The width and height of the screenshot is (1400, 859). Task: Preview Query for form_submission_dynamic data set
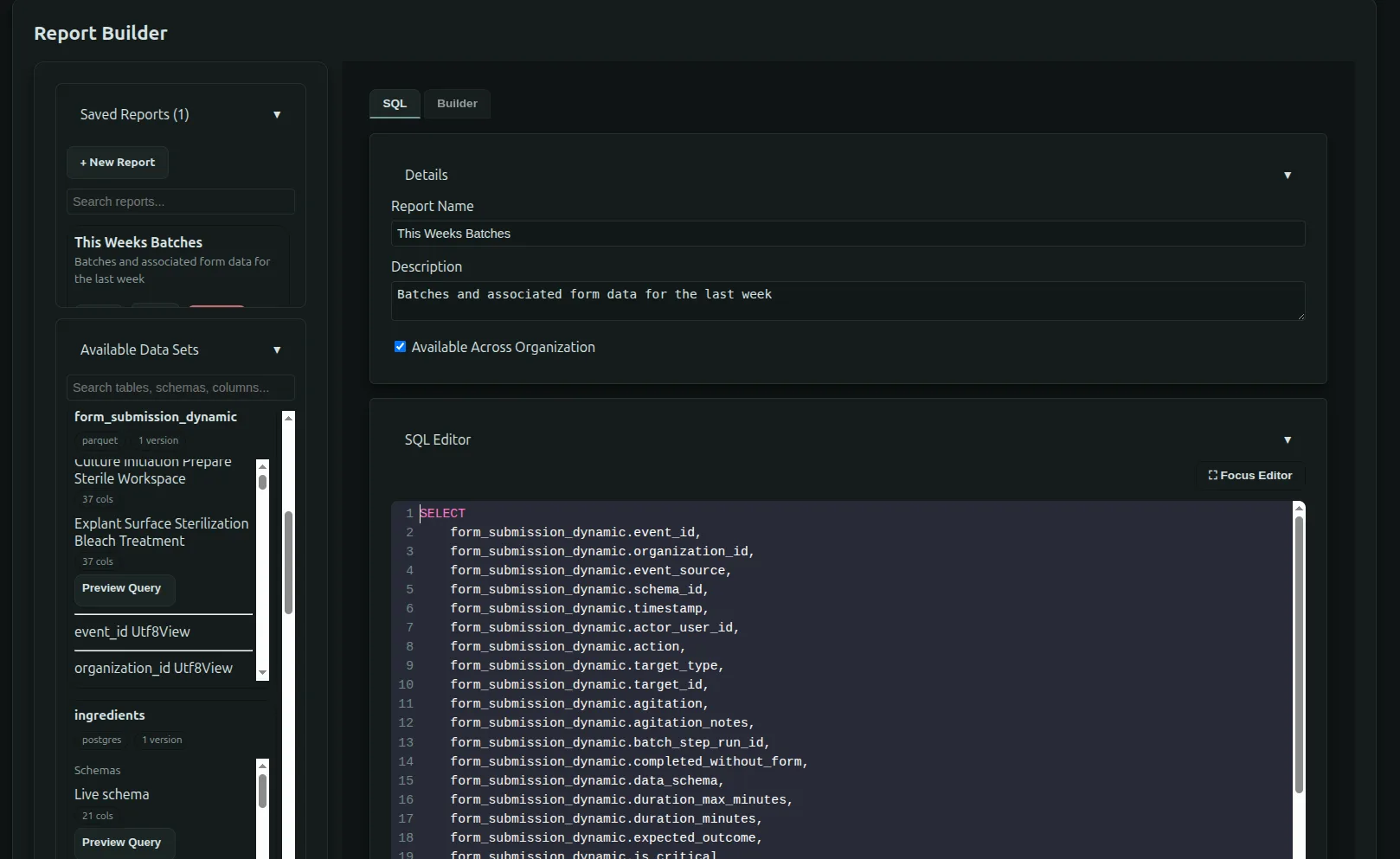point(125,588)
